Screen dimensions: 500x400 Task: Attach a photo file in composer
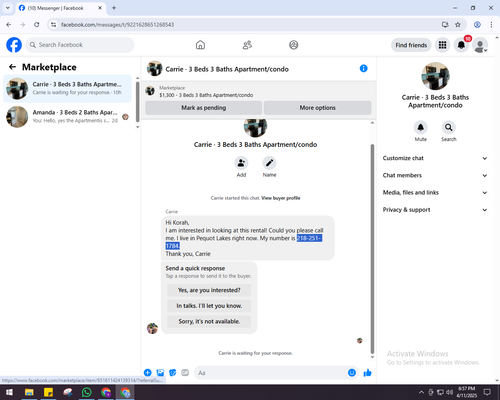(x=160, y=373)
